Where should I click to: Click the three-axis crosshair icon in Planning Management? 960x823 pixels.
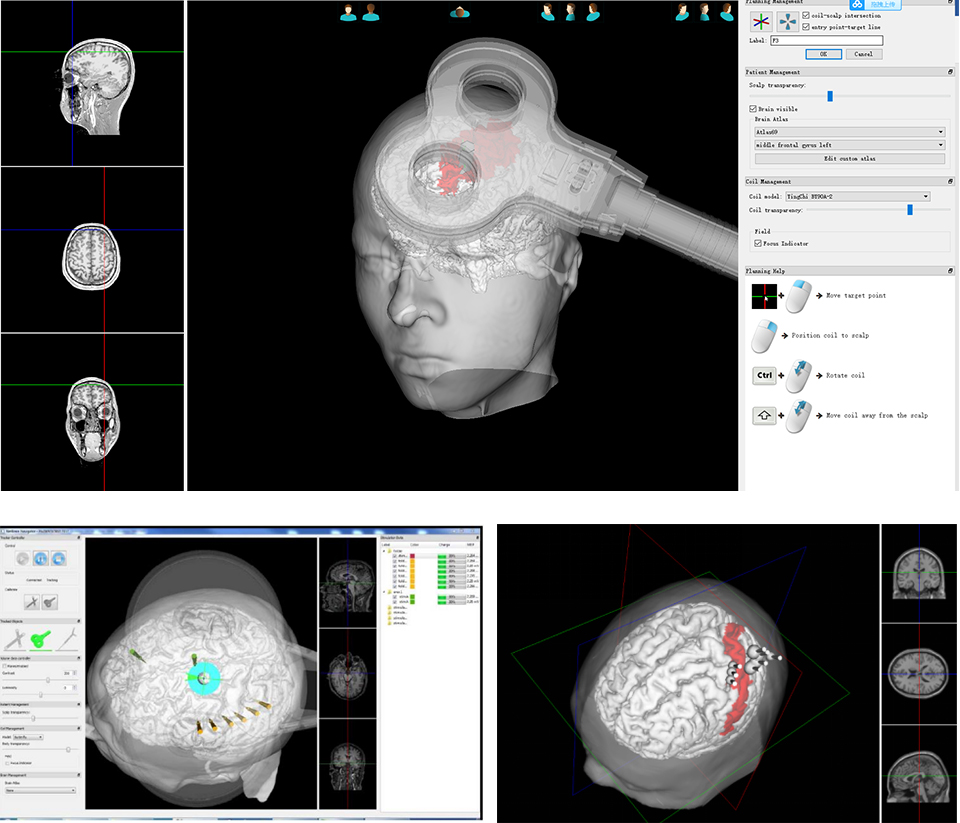762,20
